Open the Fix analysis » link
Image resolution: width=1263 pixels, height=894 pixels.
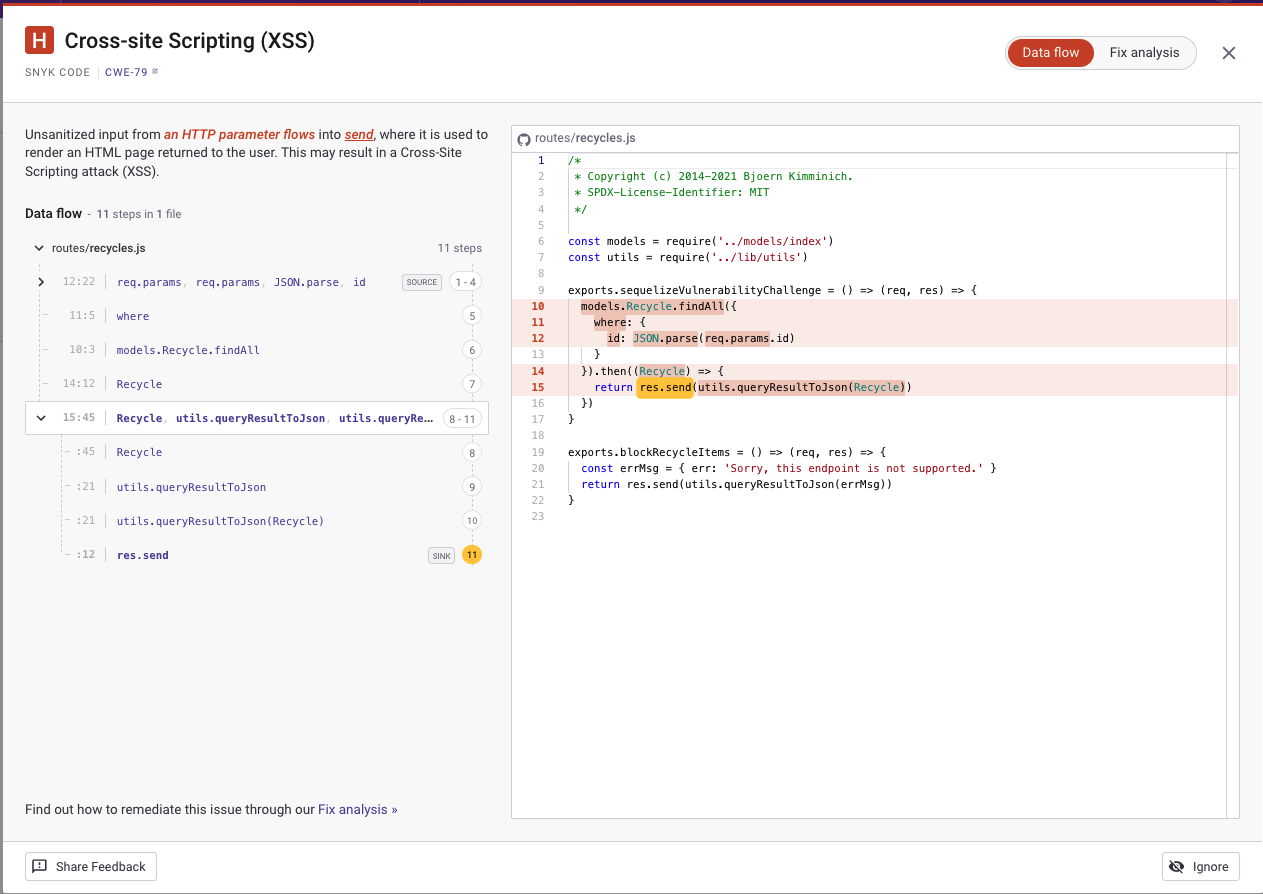(358, 809)
